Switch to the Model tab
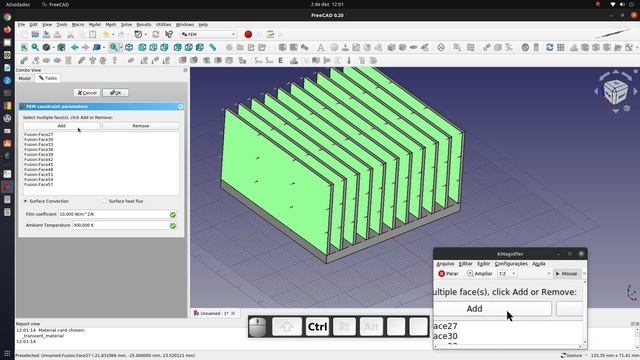Viewport: 640px width, 360px height. 24,78
